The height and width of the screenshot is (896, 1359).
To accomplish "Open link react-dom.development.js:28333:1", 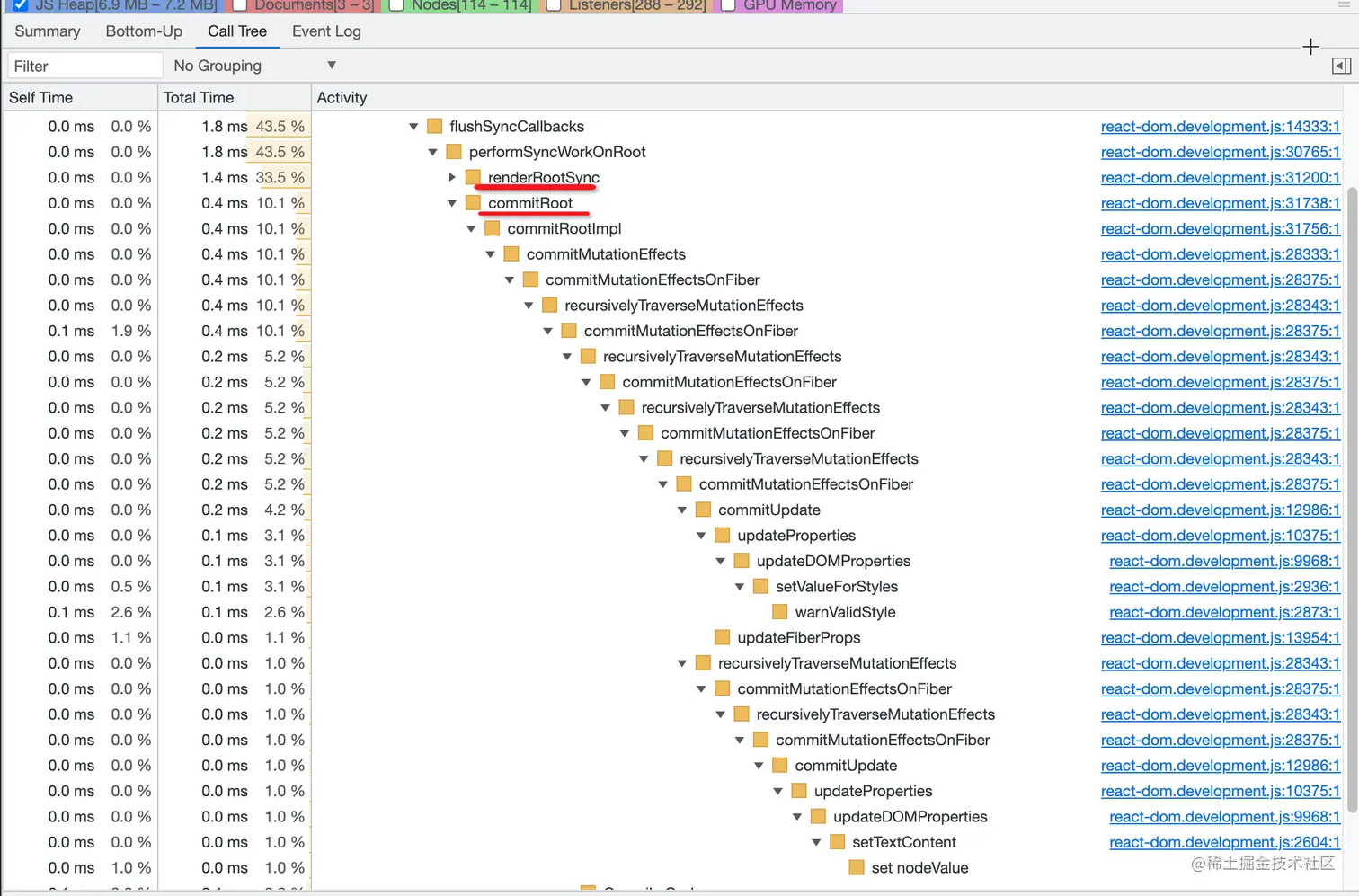I will 1221,254.
